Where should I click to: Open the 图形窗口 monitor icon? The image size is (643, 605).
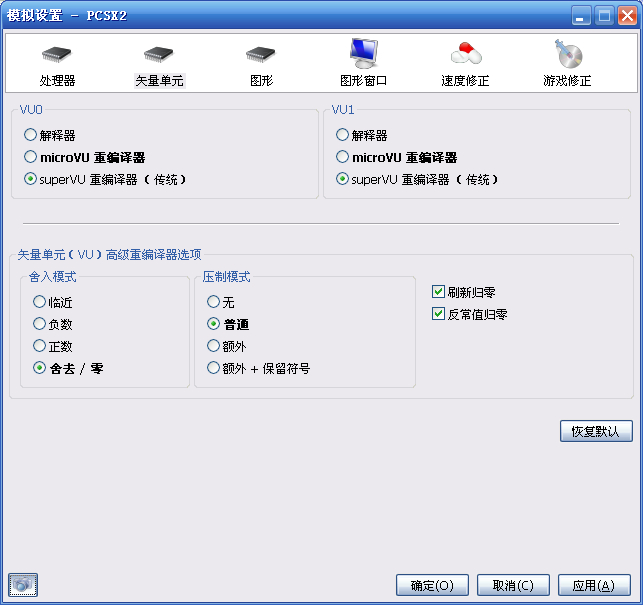[364, 53]
